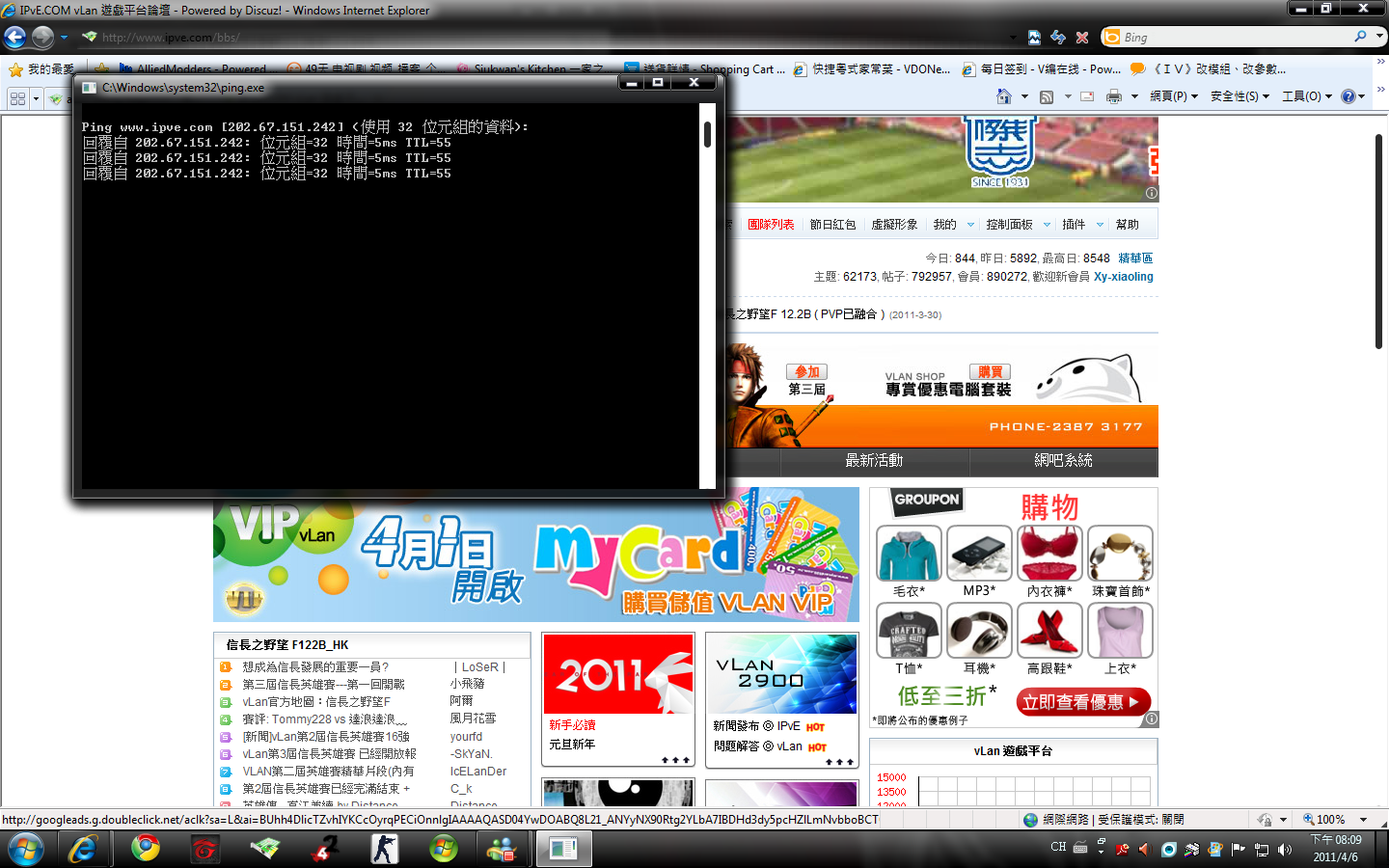Click the 耳機 headphones thumbnail
Viewport: 1389px width, 868px height.
[979, 631]
